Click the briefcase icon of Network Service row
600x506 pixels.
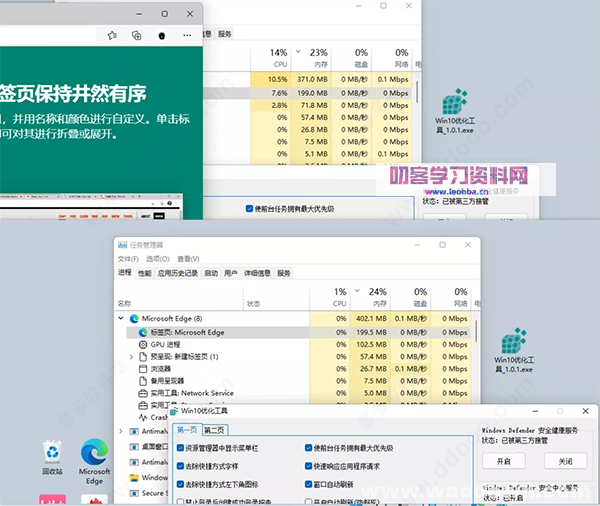click(x=143, y=393)
